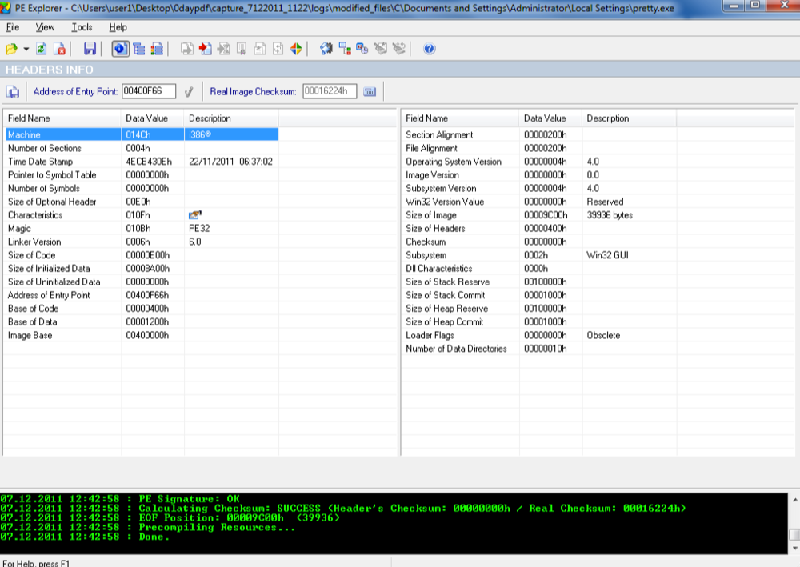The height and width of the screenshot is (567, 800).
Task: Click the gear icon in the toolbar
Action: [326, 48]
